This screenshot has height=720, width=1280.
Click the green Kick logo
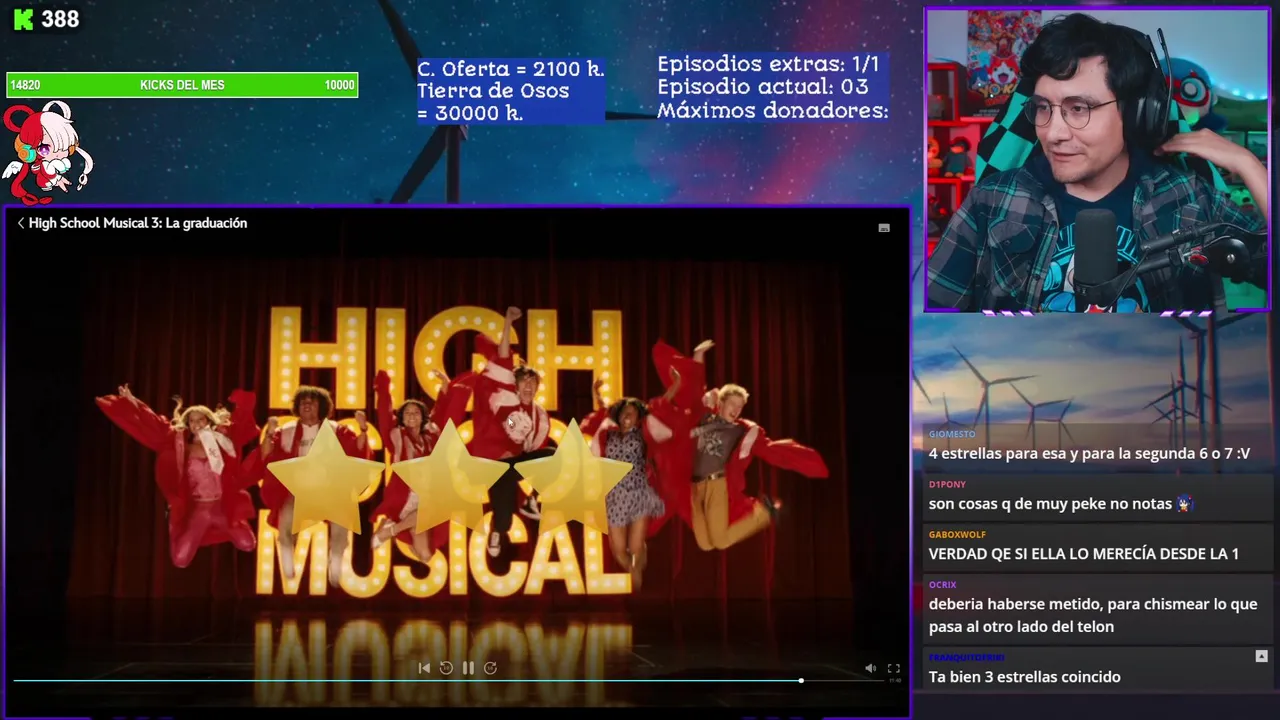point(23,19)
